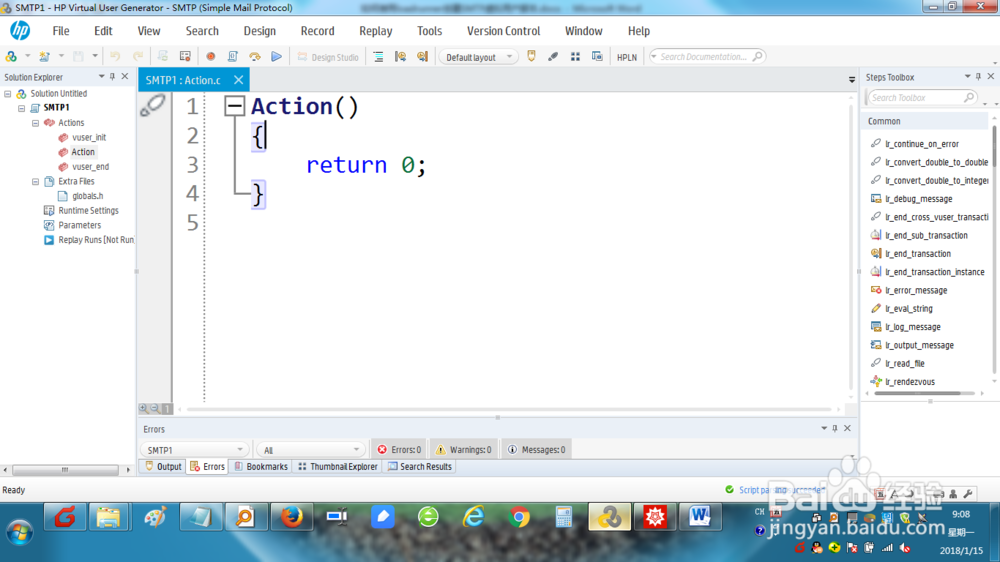Click the redo icon in toolbar
Image resolution: width=1000 pixels, height=562 pixels.
[x=138, y=57]
